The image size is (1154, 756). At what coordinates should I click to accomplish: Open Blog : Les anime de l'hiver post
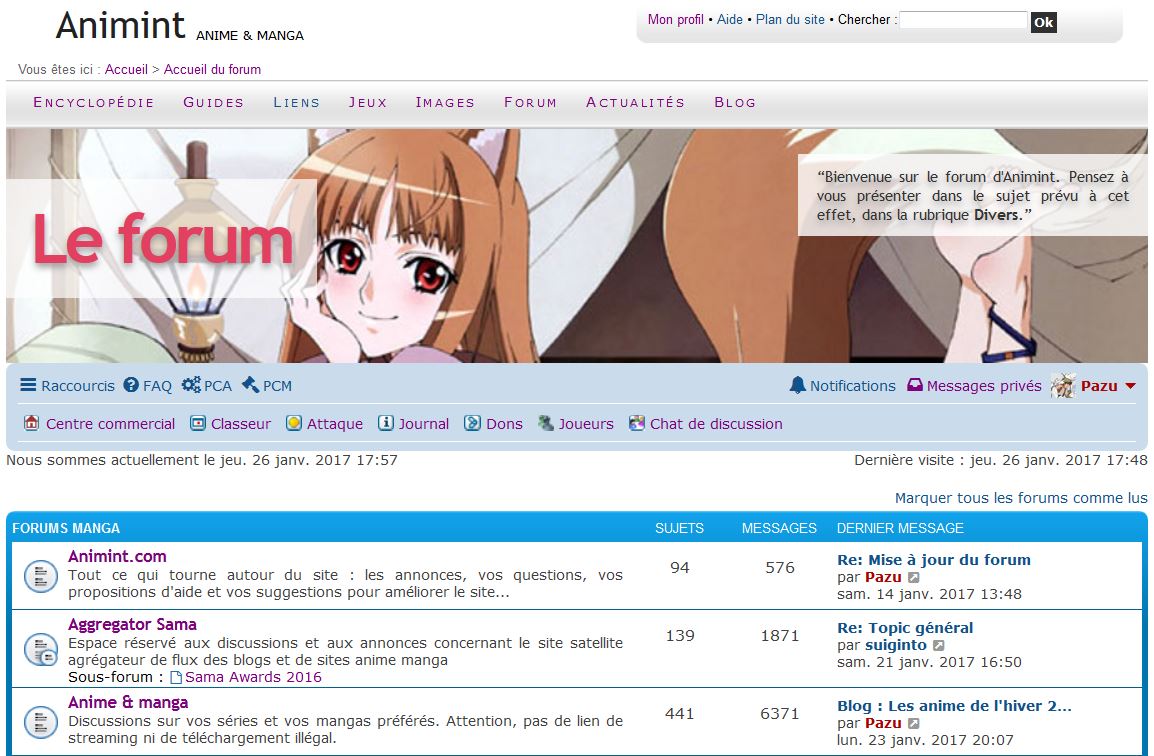955,706
